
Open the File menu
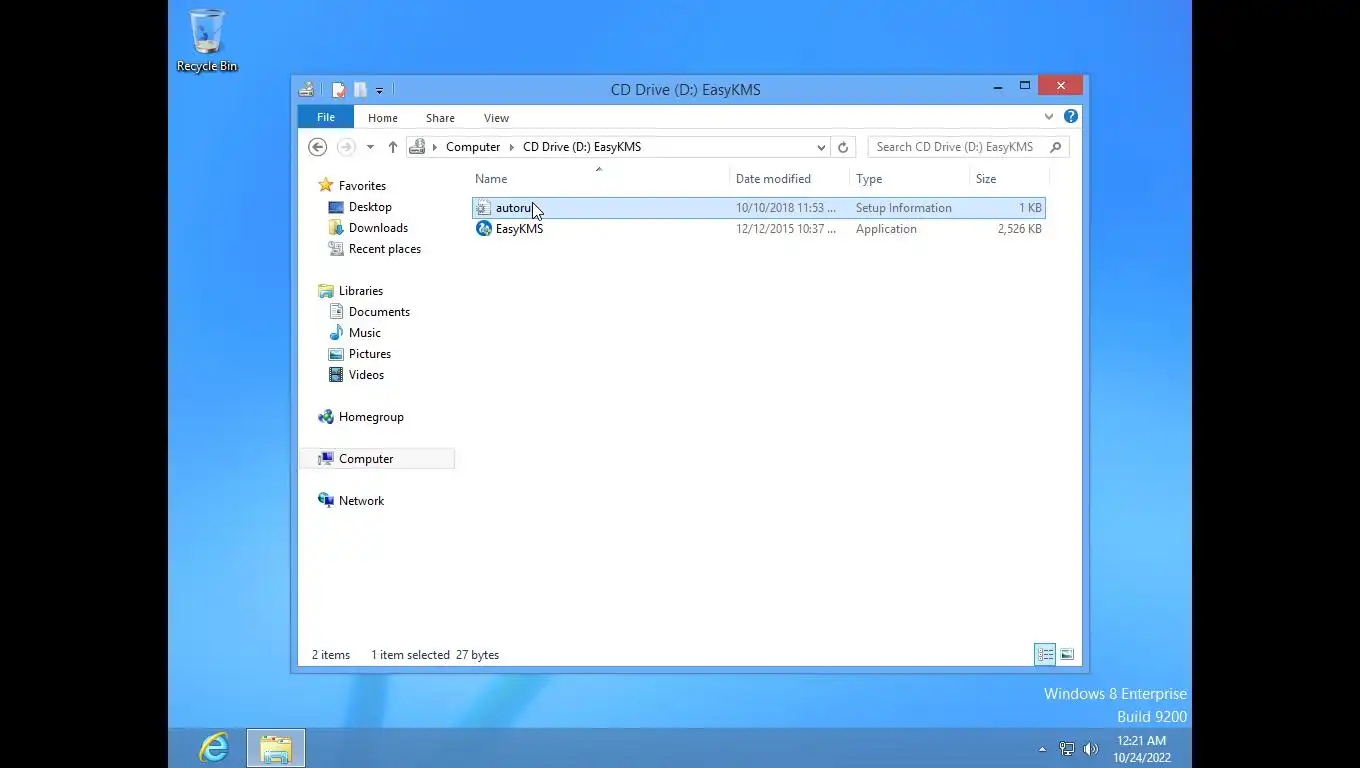click(x=326, y=117)
